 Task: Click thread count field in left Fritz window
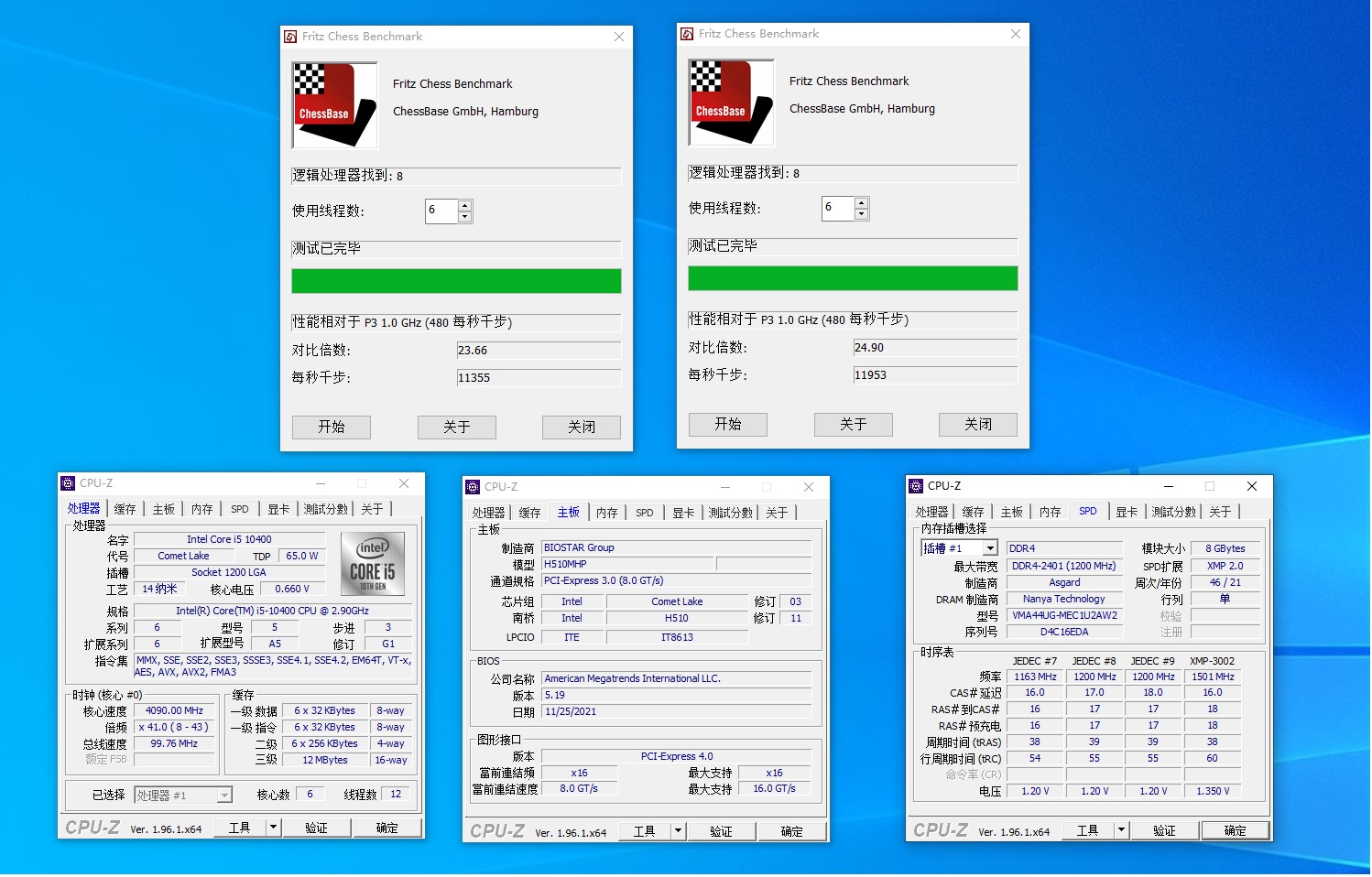pos(441,211)
